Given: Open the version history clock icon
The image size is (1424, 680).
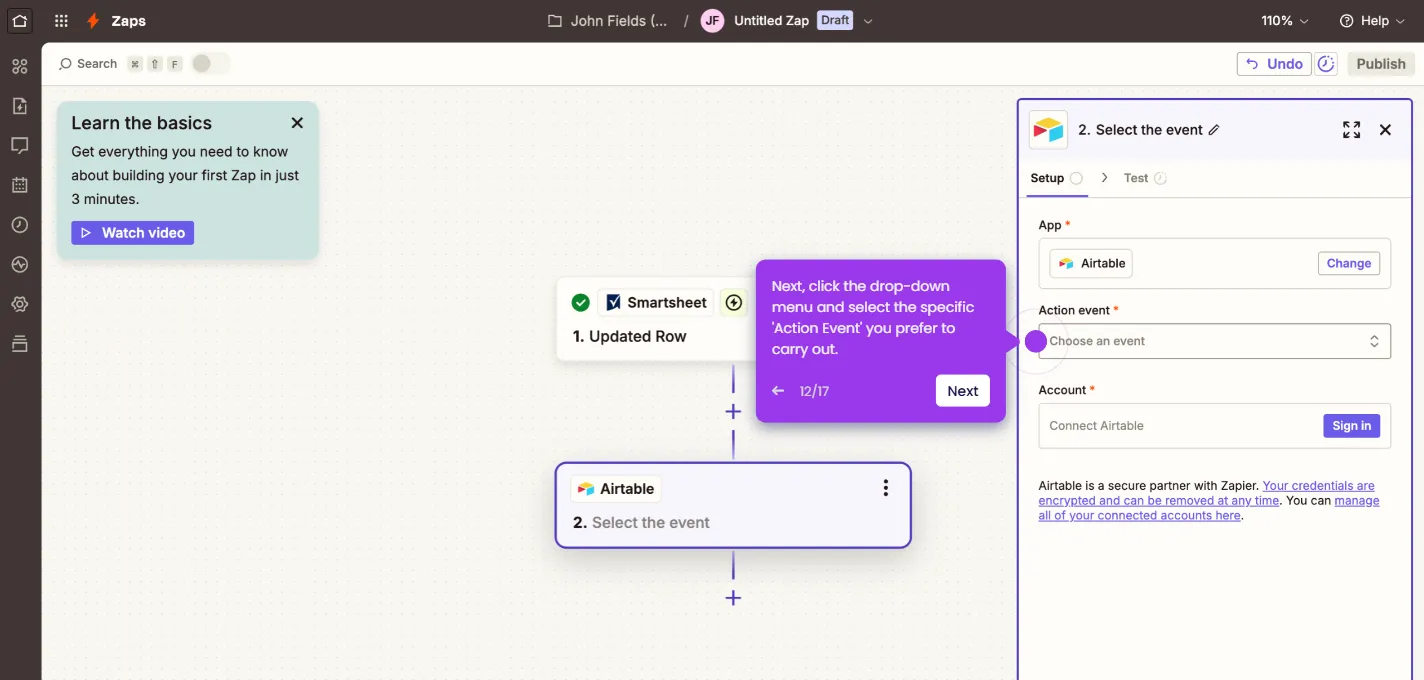Looking at the screenshot, I should click(1326, 64).
